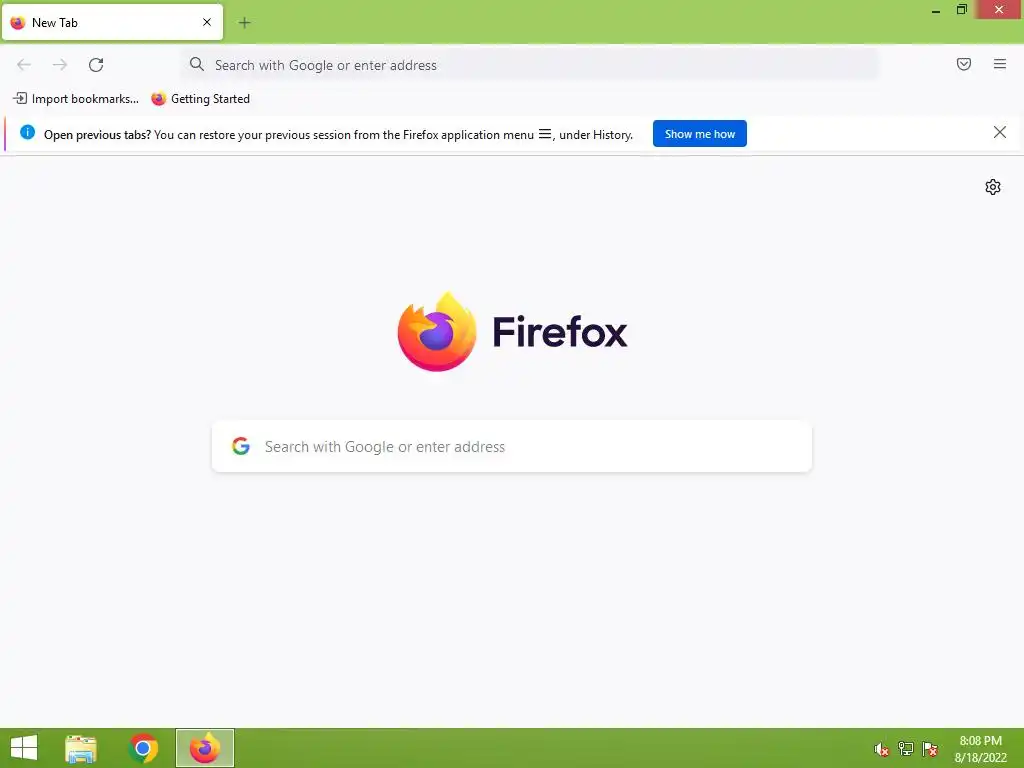1024x768 pixels.
Task: Click the Forward navigation arrow
Action: 60,65
